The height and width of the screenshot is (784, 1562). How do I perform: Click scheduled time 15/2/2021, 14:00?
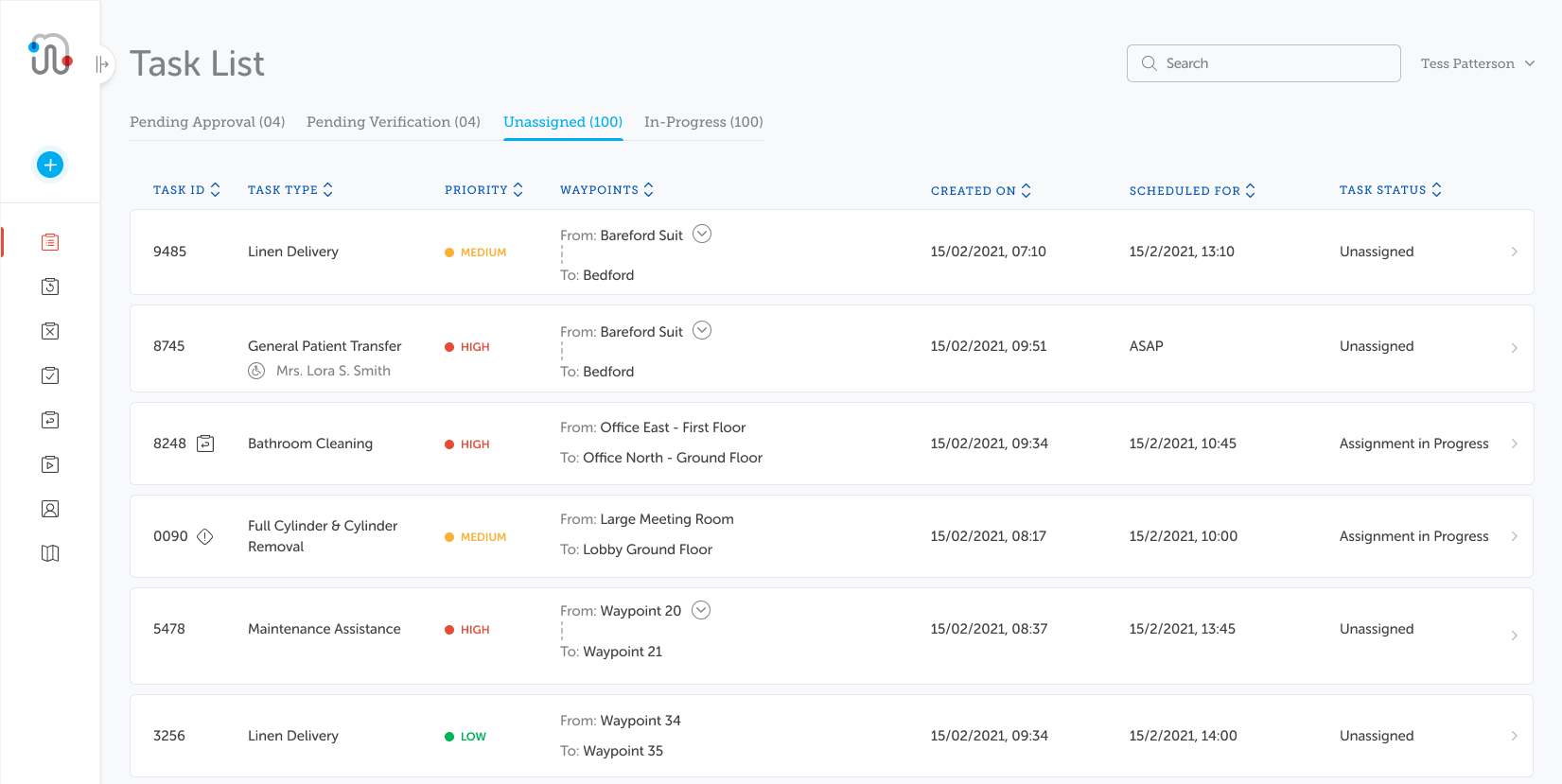(1184, 736)
